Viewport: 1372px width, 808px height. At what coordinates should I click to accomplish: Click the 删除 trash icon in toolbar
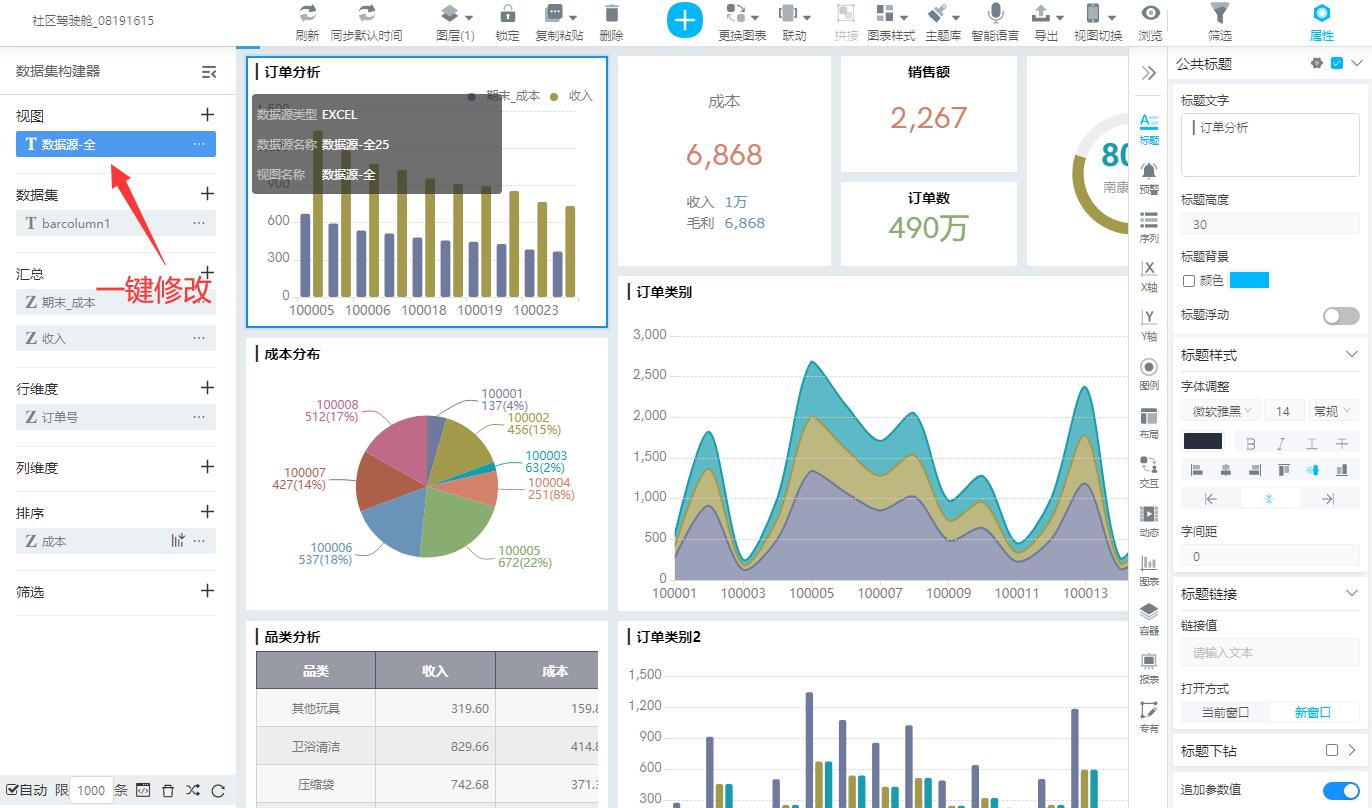pos(611,14)
